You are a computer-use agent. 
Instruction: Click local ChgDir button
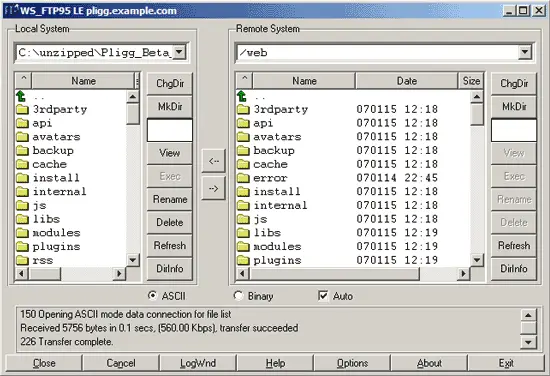coord(170,83)
